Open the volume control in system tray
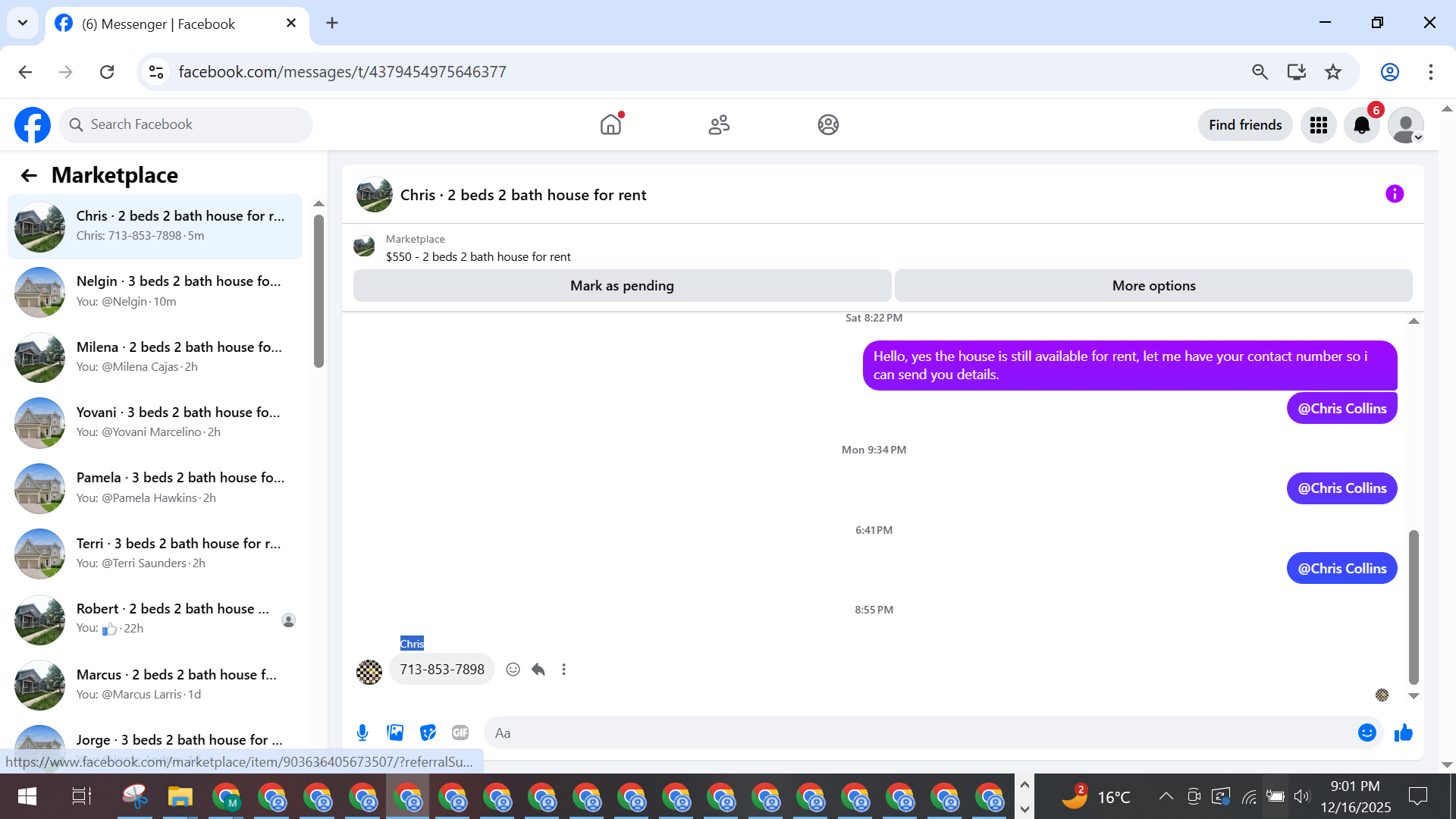Viewport: 1456px width, 819px height. click(x=1302, y=796)
